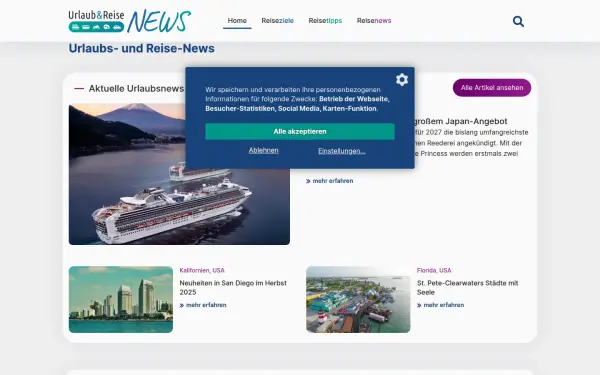
Task: Open headline Neuheiten in San Diego im Herbst 2025
Action: 233,288
